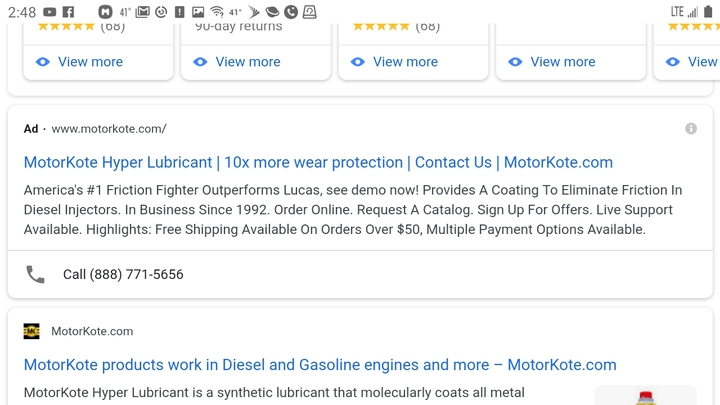Open the product bottle thumbnail in MotorKote result

point(646,396)
